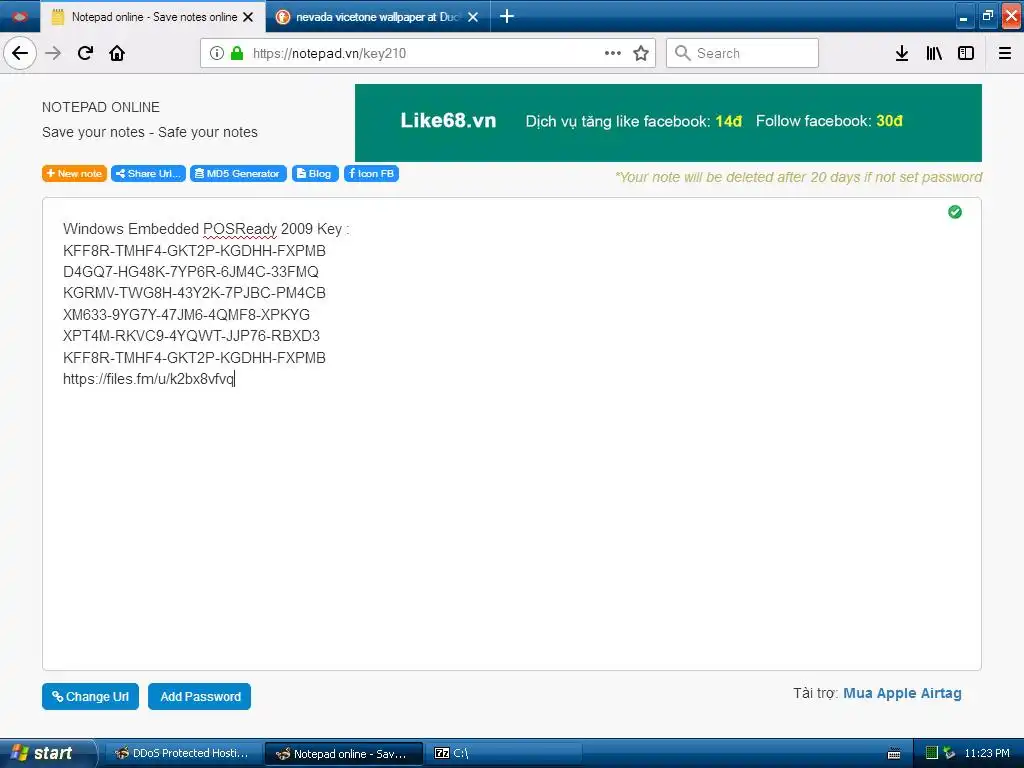Viewport: 1024px width, 768px height.
Task: Open the library bookmarks icon
Action: click(x=934, y=53)
